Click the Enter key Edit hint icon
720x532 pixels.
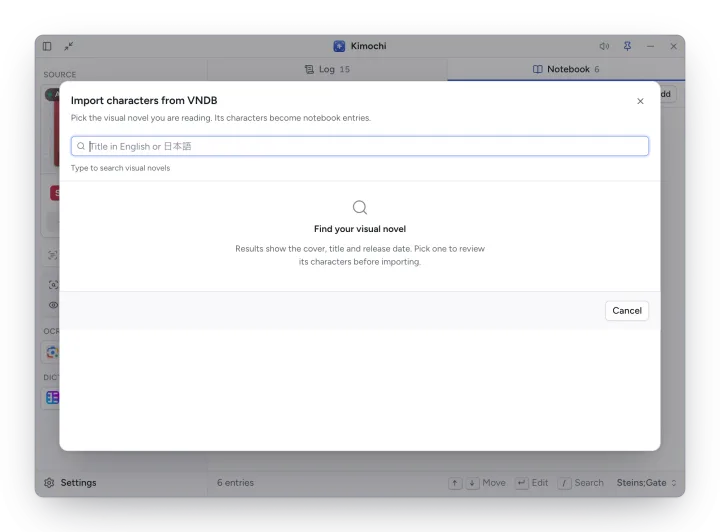[x=521, y=483]
